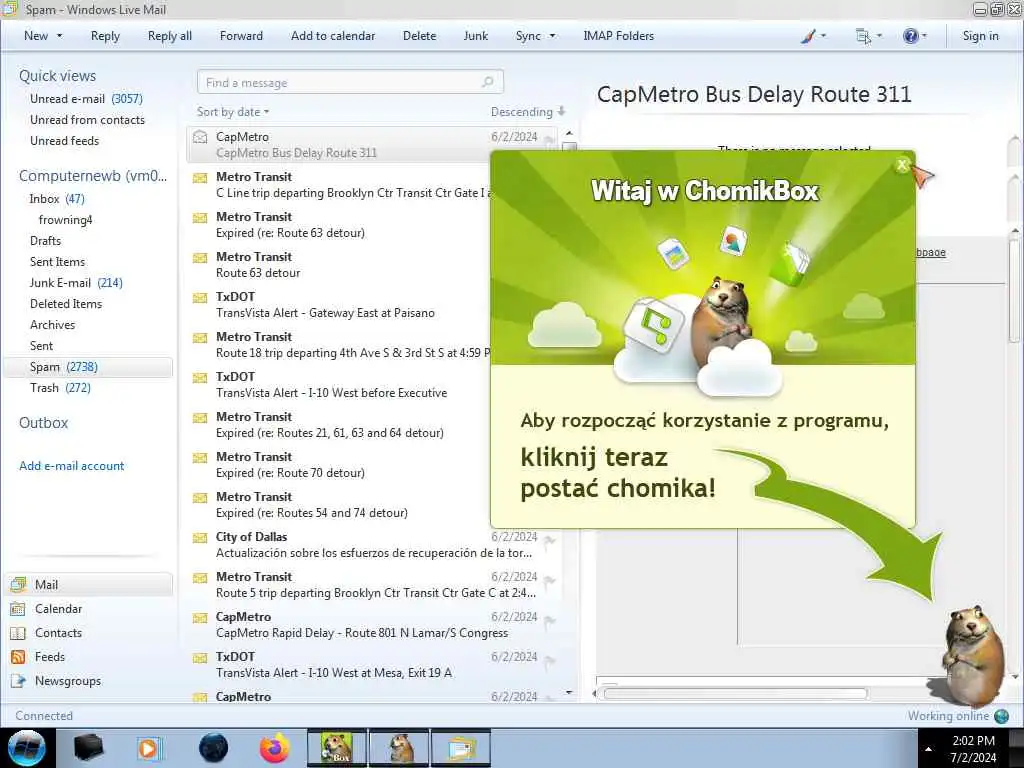The width and height of the screenshot is (1024, 768).
Task: Close the ChomikBox welcome popup
Action: [902, 165]
